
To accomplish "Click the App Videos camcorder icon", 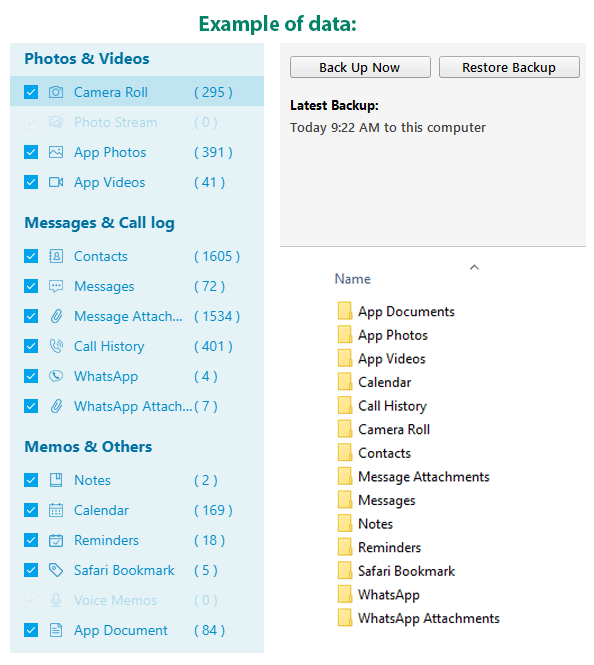I will pos(56,182).
